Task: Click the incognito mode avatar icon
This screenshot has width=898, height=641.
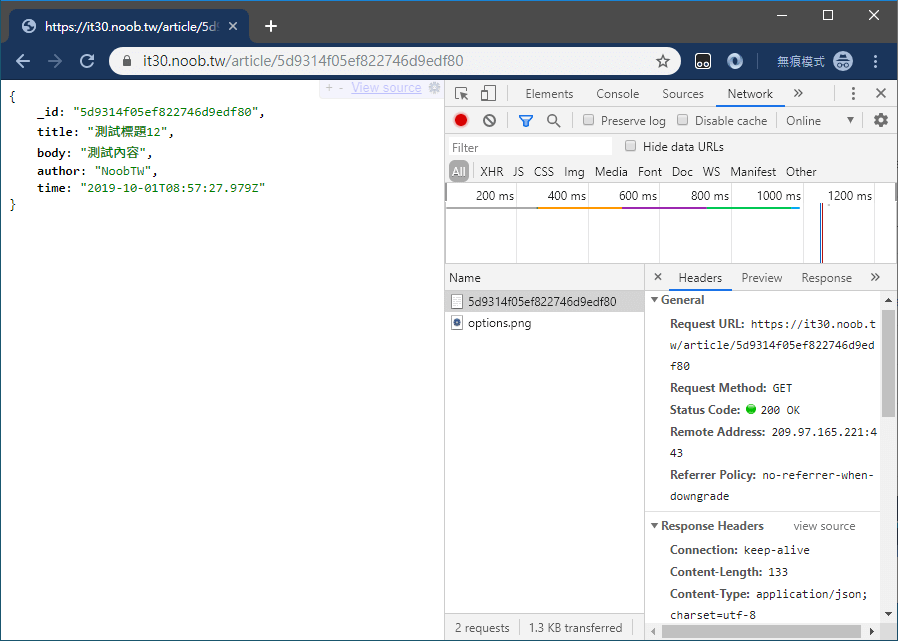Action: (x=843, y=61)
